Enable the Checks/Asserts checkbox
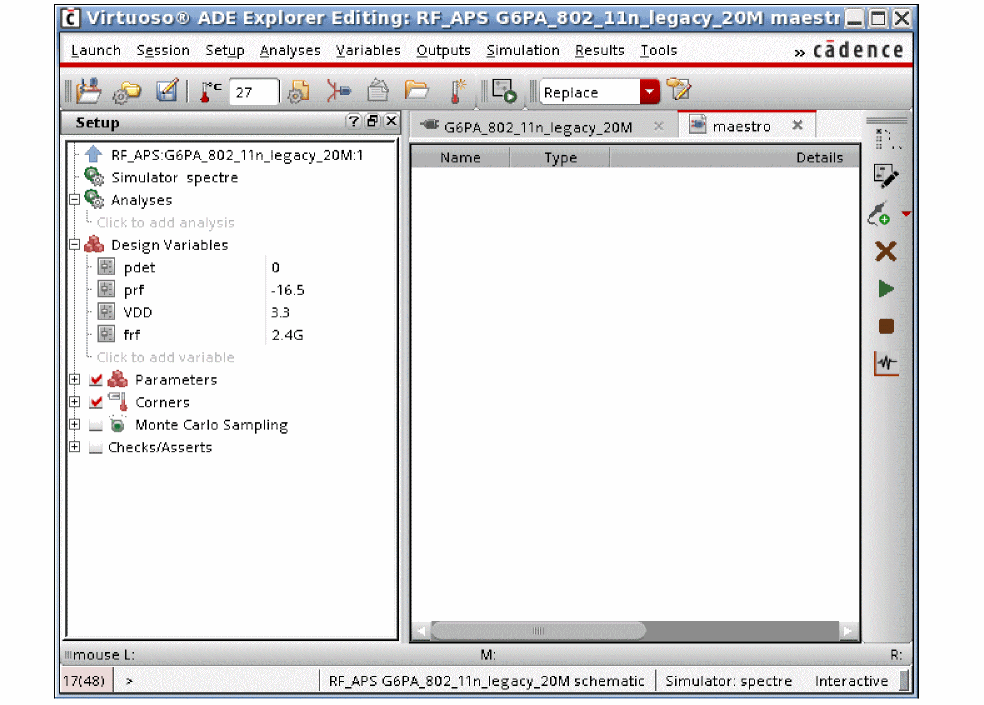This screenshot has height=705, width=984. [96, 448]
